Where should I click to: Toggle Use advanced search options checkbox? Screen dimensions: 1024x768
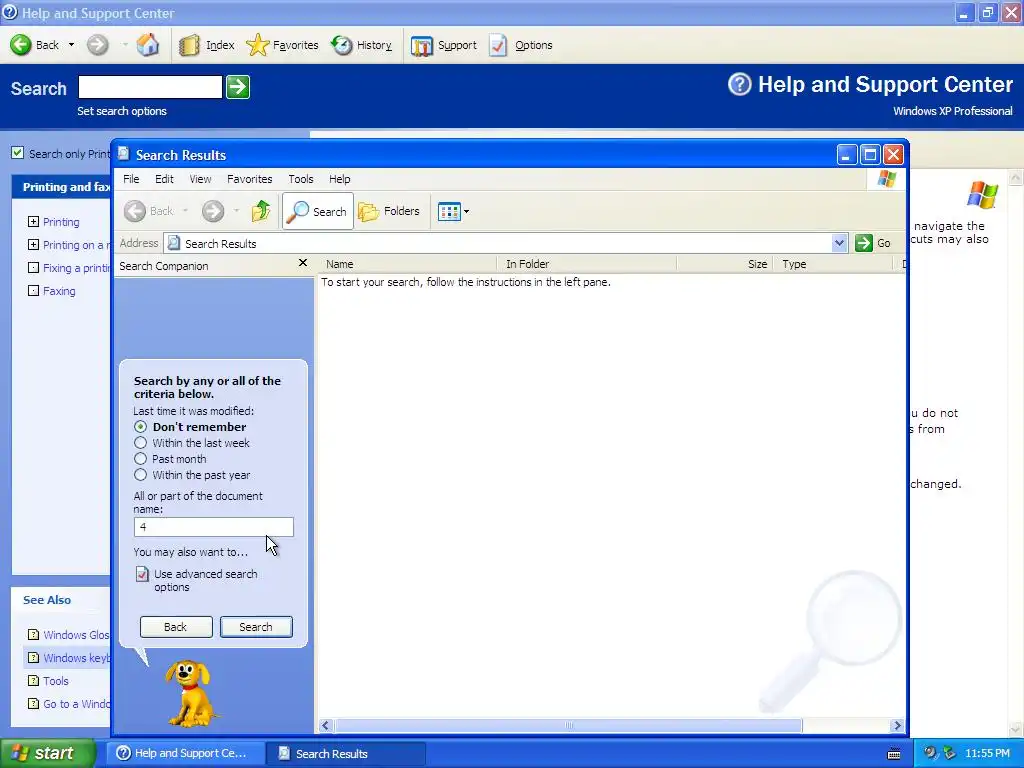pos(142,574)
